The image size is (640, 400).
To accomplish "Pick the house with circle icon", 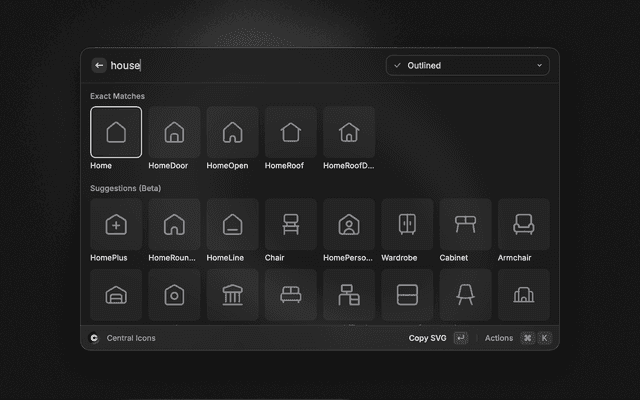I will (174, 295).
